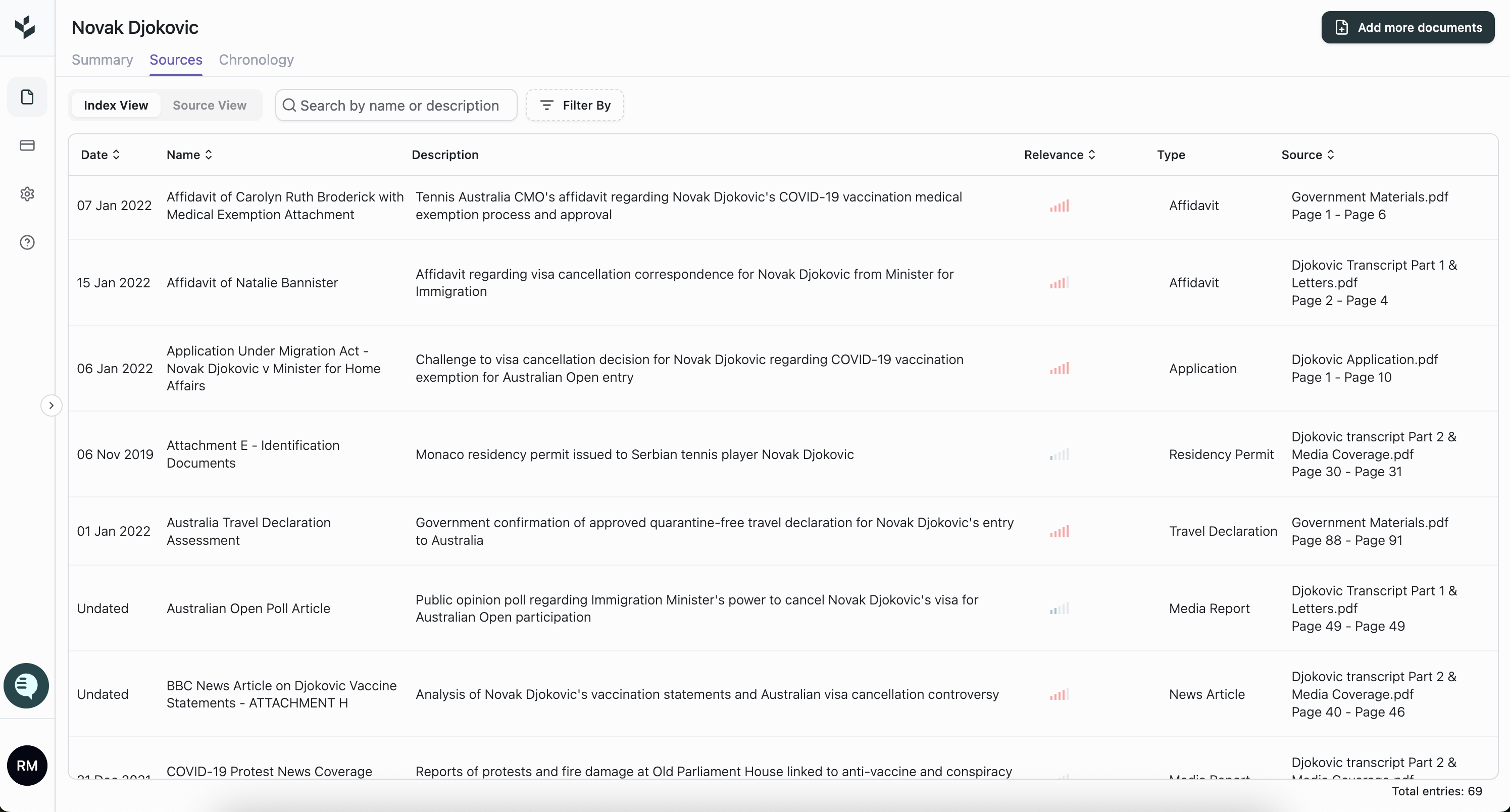Click the app logo icon
Viewport: 1510px width, 812px height.
coord(25,27)
